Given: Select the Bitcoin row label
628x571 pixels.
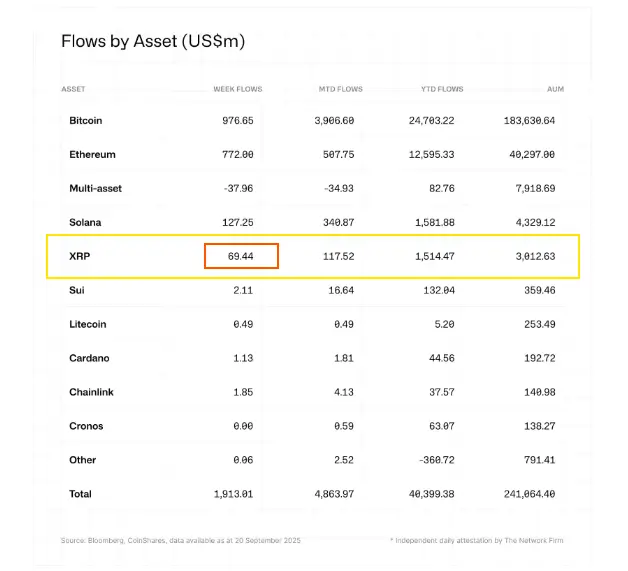Looking at the screenshot, I should [x=86, y=121].
